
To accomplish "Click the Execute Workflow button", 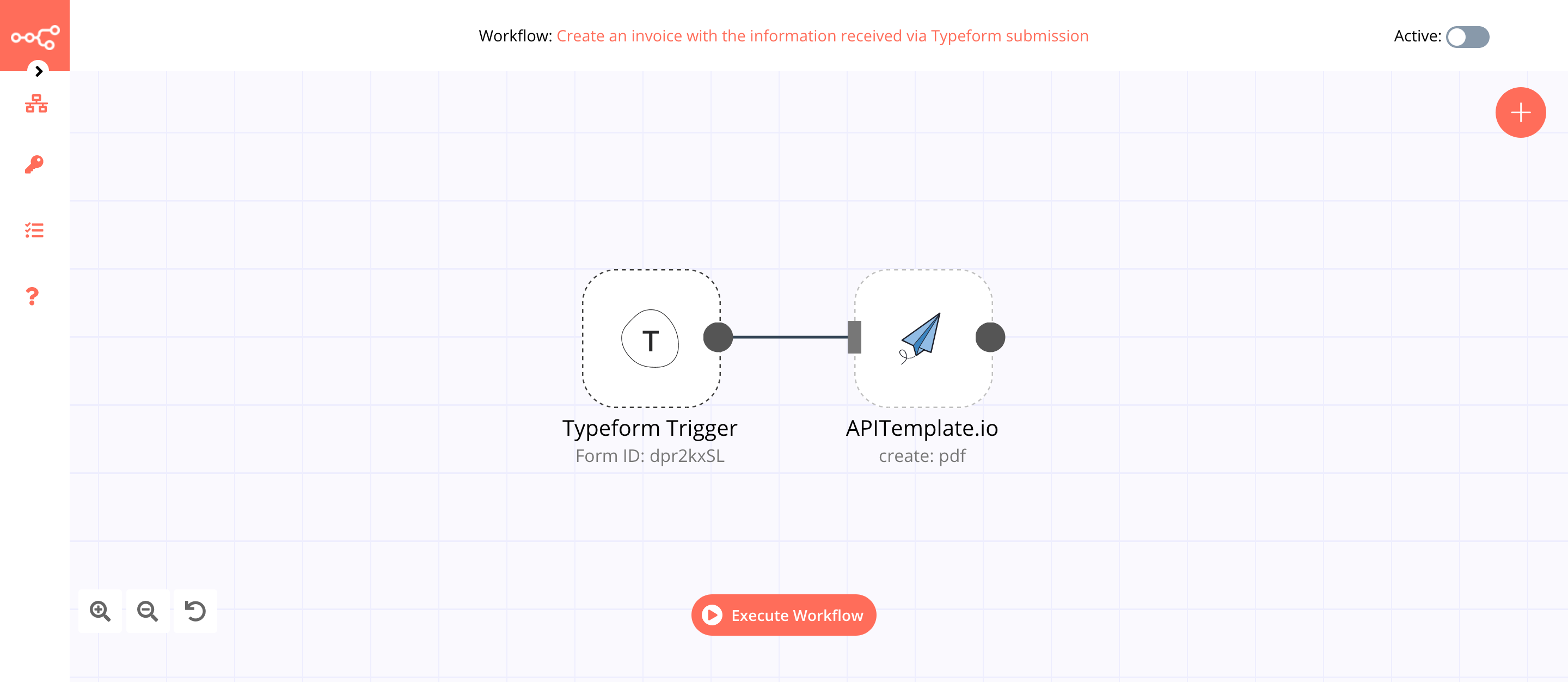I will 784,615.
